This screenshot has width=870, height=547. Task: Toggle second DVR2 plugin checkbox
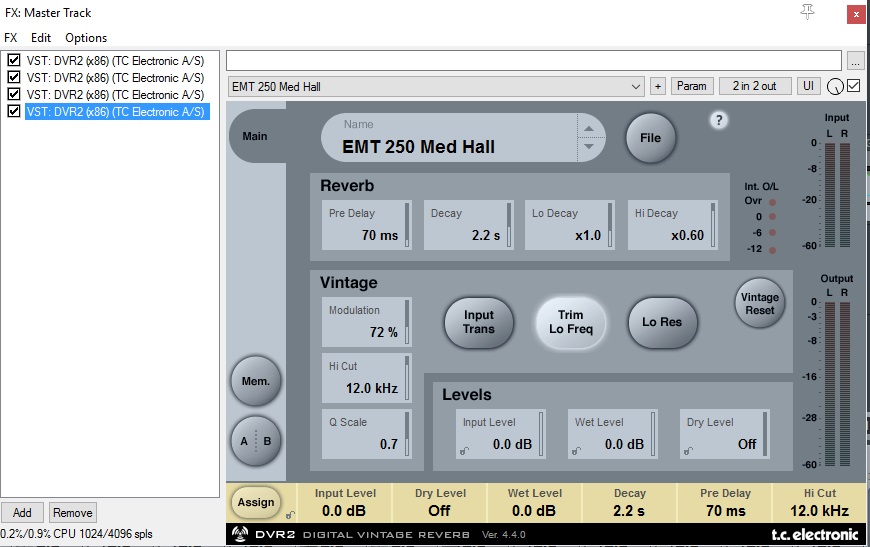click(14, 77)
